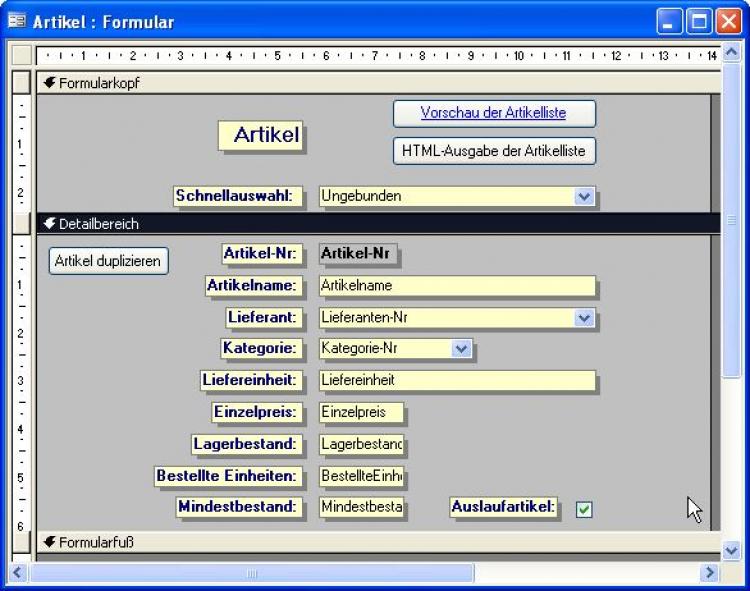This screenshot has height=591, width=750.
Task: Click the Artikel duplizieren button
Action: click(108, 261)
